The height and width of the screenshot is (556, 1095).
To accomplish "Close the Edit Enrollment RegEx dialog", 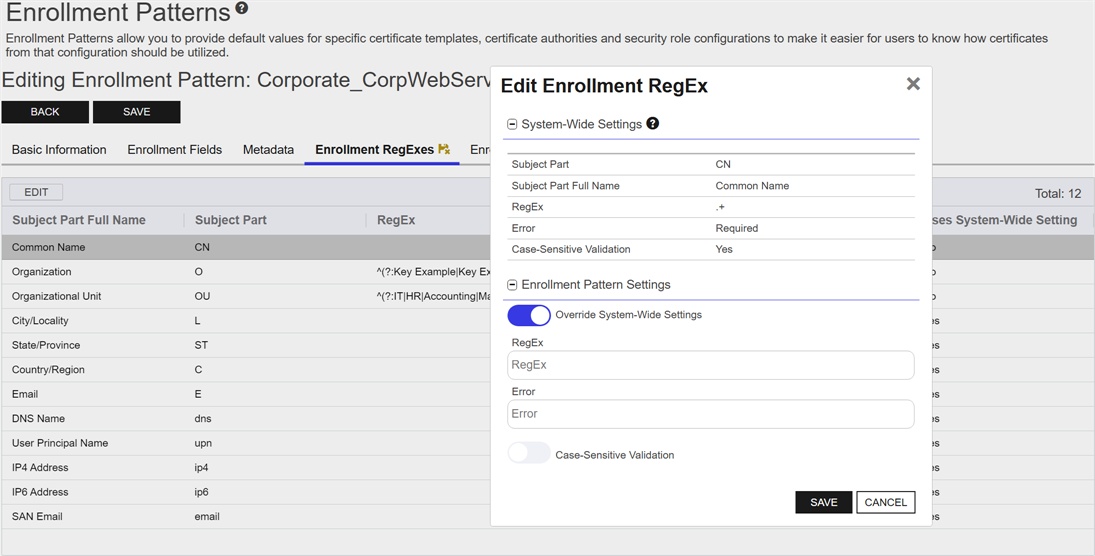I will (912, 84).
